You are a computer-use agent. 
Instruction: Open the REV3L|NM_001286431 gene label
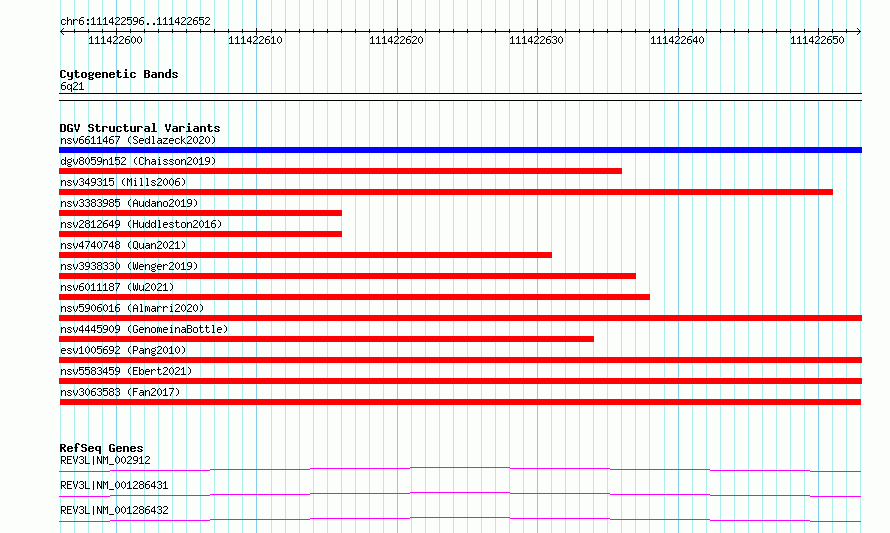[114, 485]
